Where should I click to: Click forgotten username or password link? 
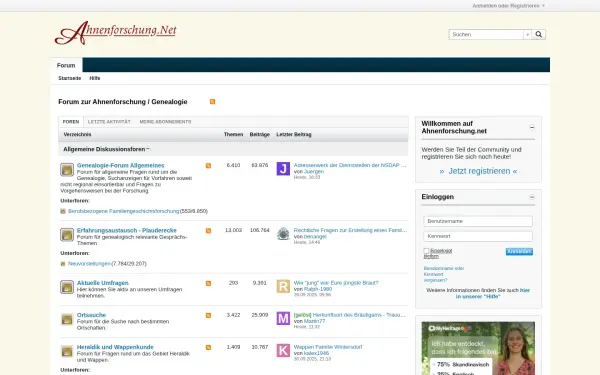pyautogui.click(x=443, y=274)
